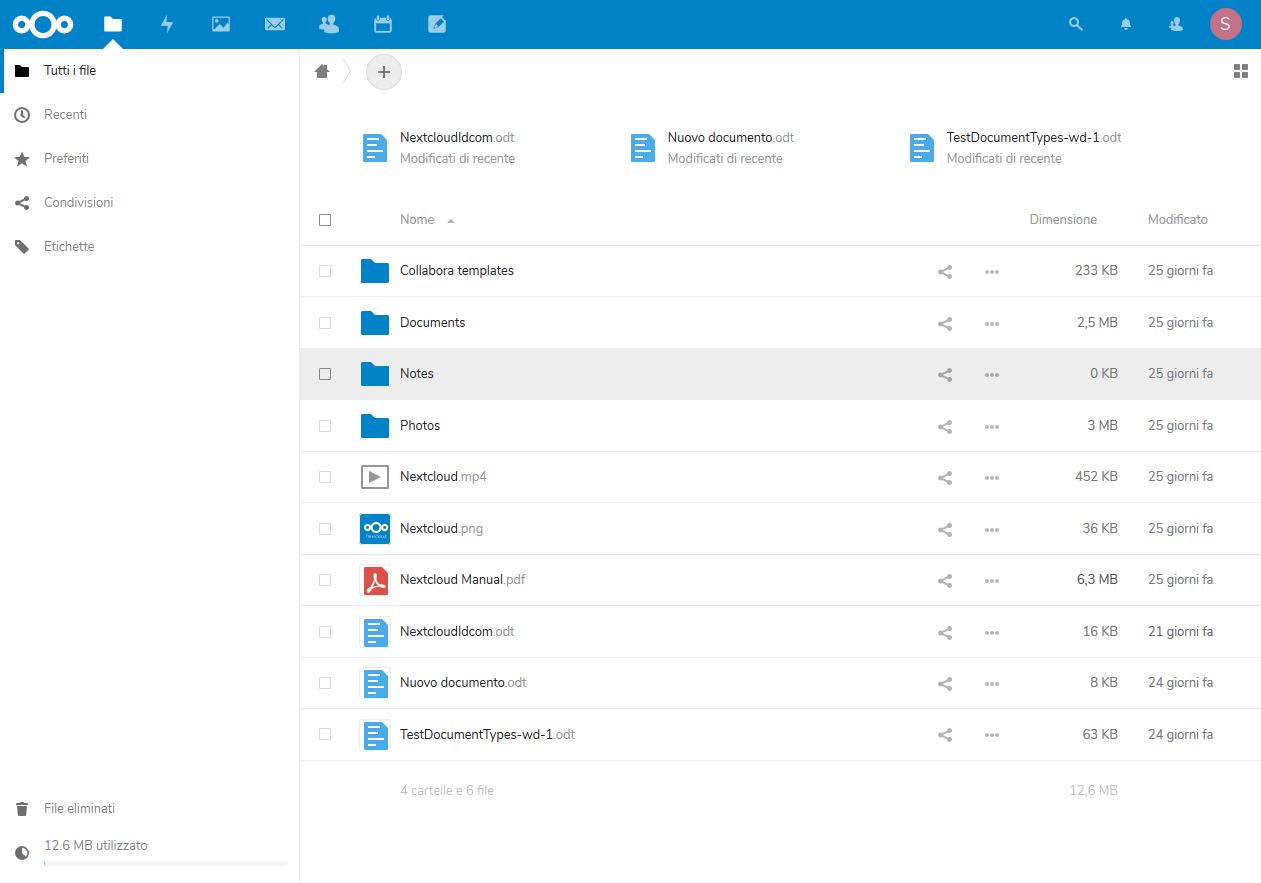This screenshot has width=1261, height=883.
Task: Open the 12.6 MB utilizzato quota entry
Action: [150, 851]
